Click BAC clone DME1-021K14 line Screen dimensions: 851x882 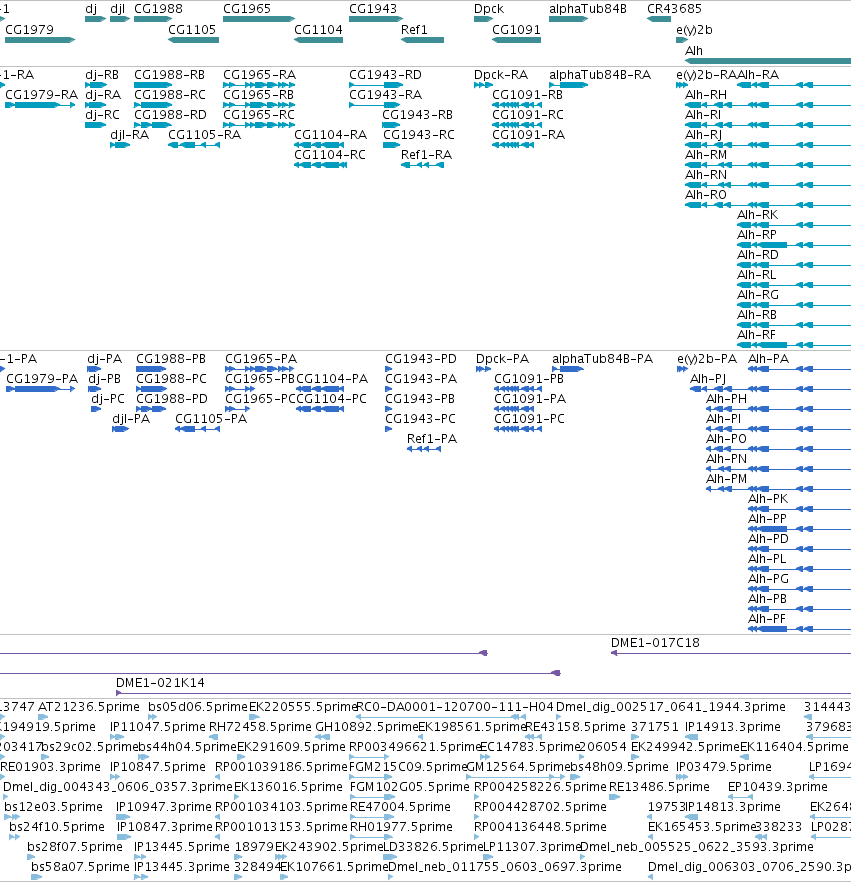484,693
